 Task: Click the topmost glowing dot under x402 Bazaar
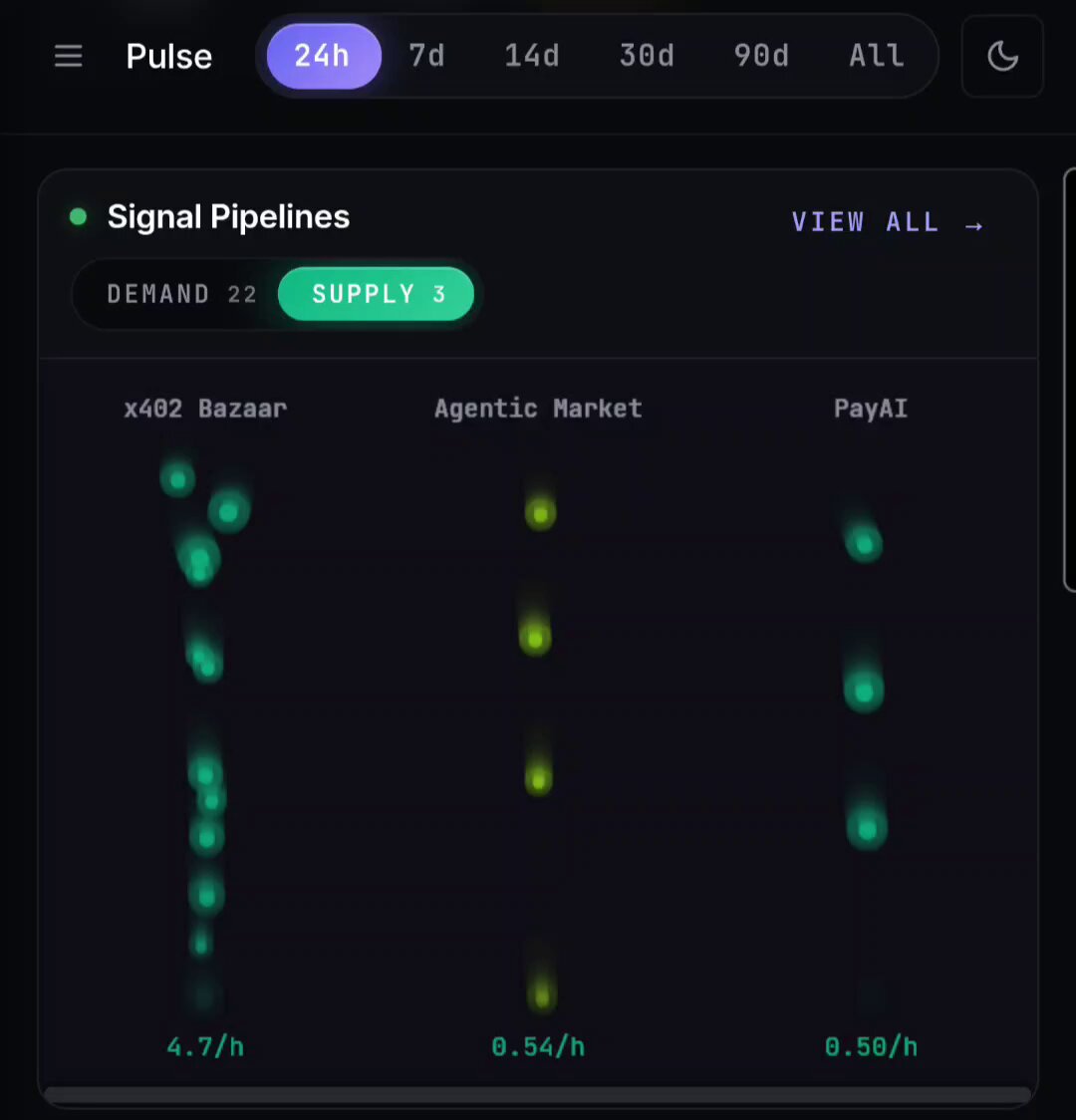tap(177, 479)
